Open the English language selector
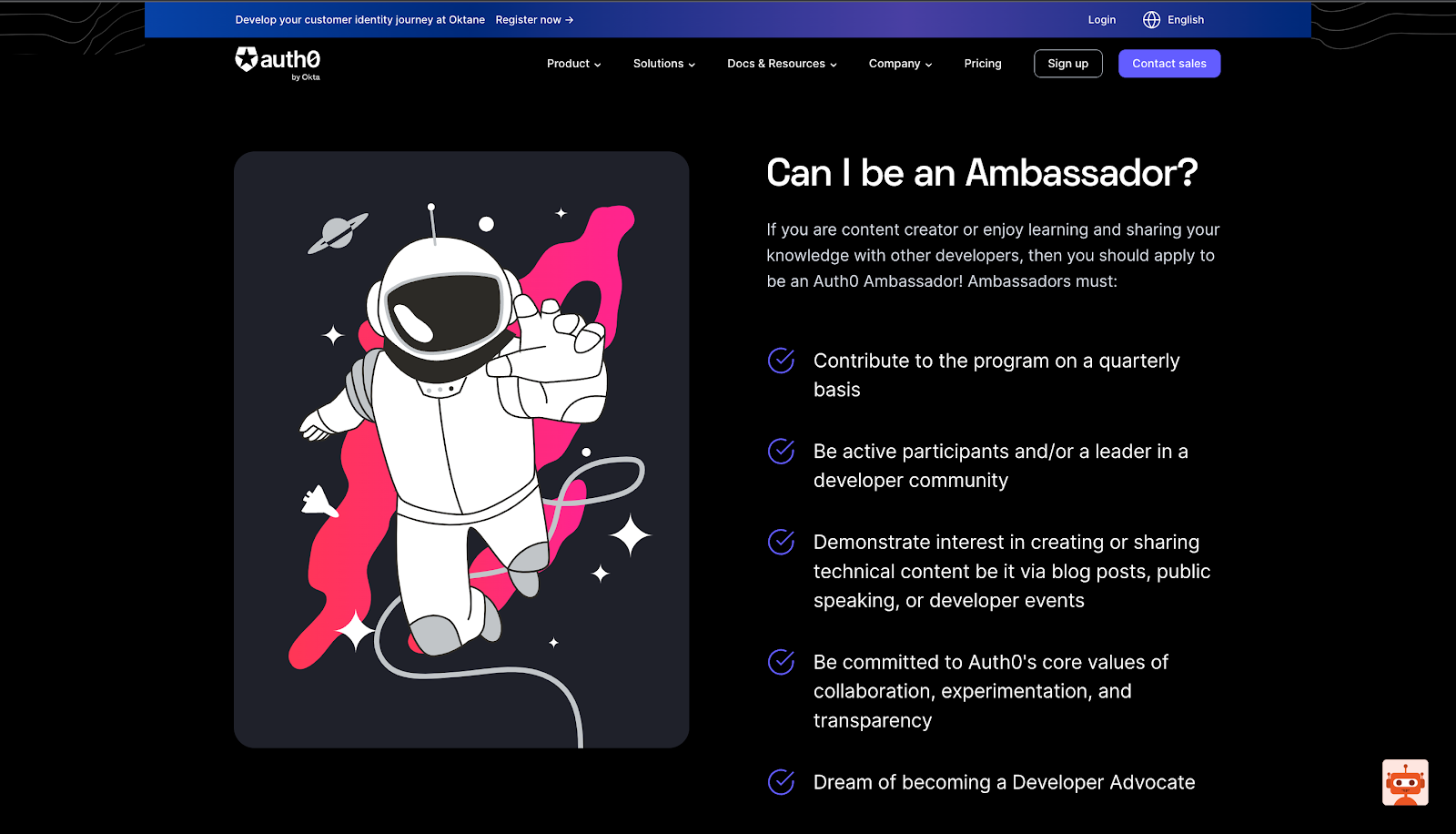The width and height of the screenshot is (1456, 834). pyautogui.click(x=1185, y=19)
